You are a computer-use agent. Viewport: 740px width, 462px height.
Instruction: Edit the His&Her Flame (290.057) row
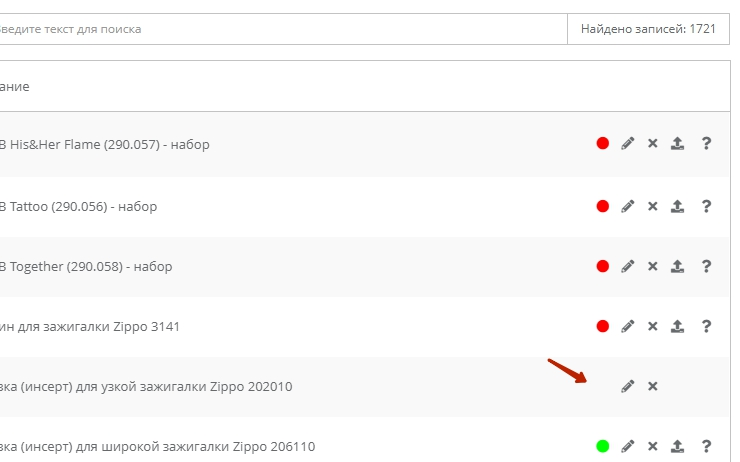click(628, 144)
